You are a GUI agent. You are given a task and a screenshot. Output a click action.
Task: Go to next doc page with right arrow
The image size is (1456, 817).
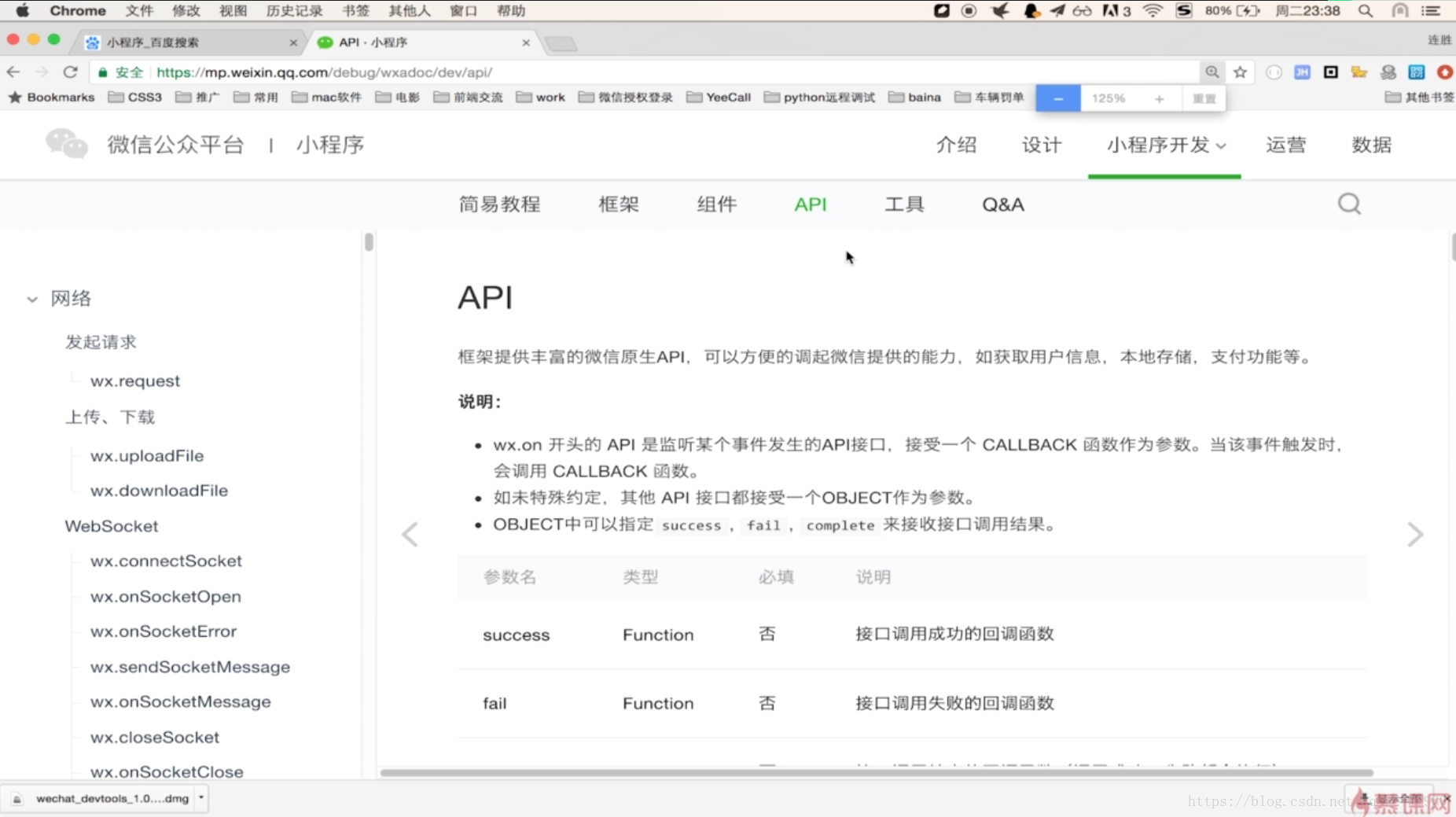point(1415,535)
